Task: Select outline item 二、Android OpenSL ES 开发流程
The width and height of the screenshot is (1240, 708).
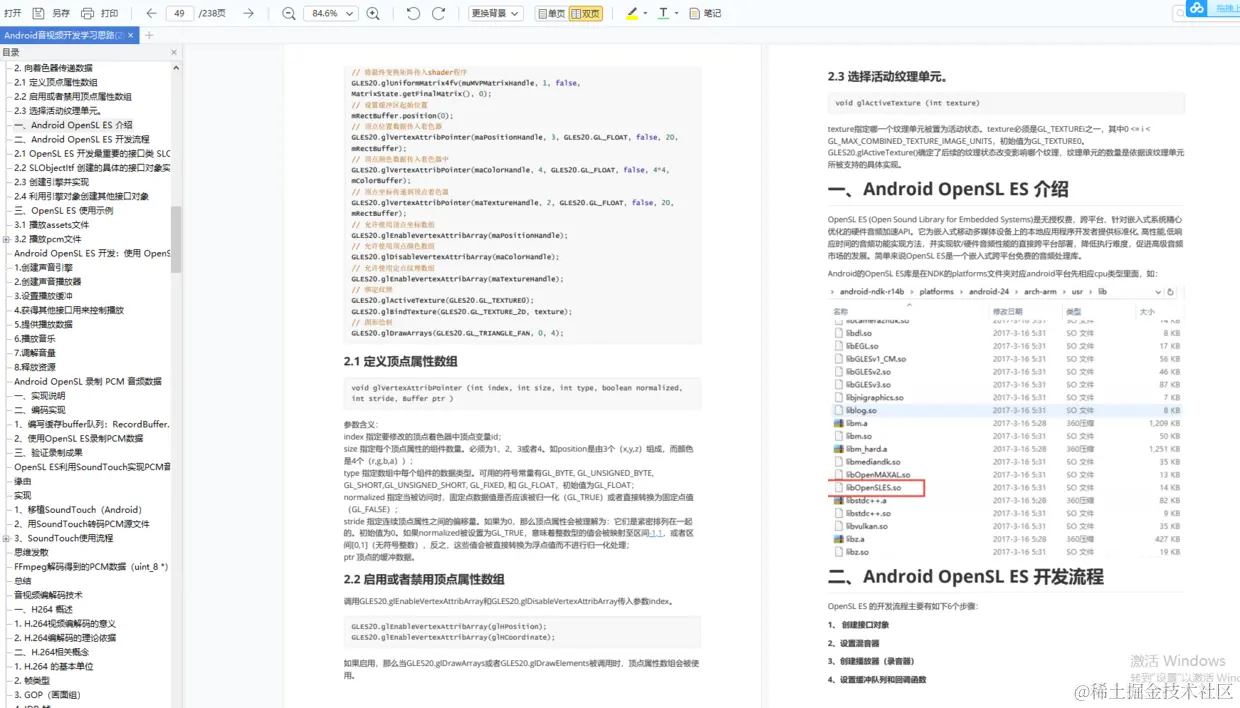Action: [x=81, y=139]
